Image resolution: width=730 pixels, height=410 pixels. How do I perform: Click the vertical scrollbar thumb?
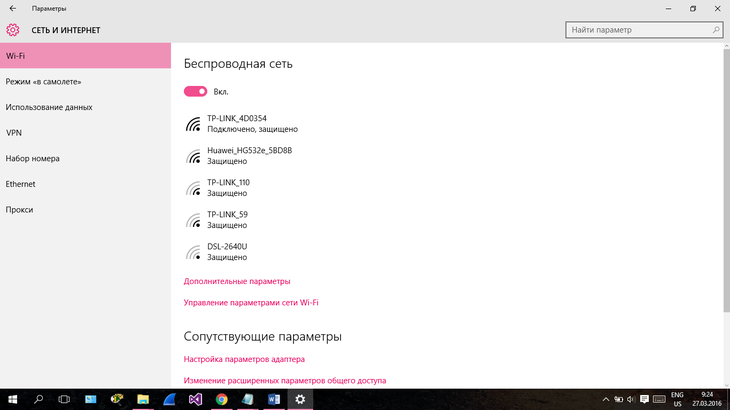(727, 181)
